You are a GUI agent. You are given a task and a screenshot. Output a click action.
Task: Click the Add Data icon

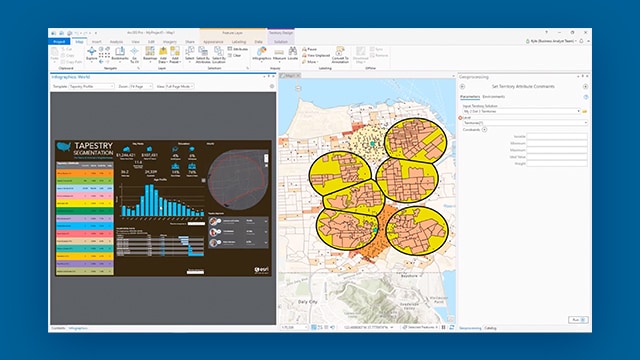(x=162, y=54)
